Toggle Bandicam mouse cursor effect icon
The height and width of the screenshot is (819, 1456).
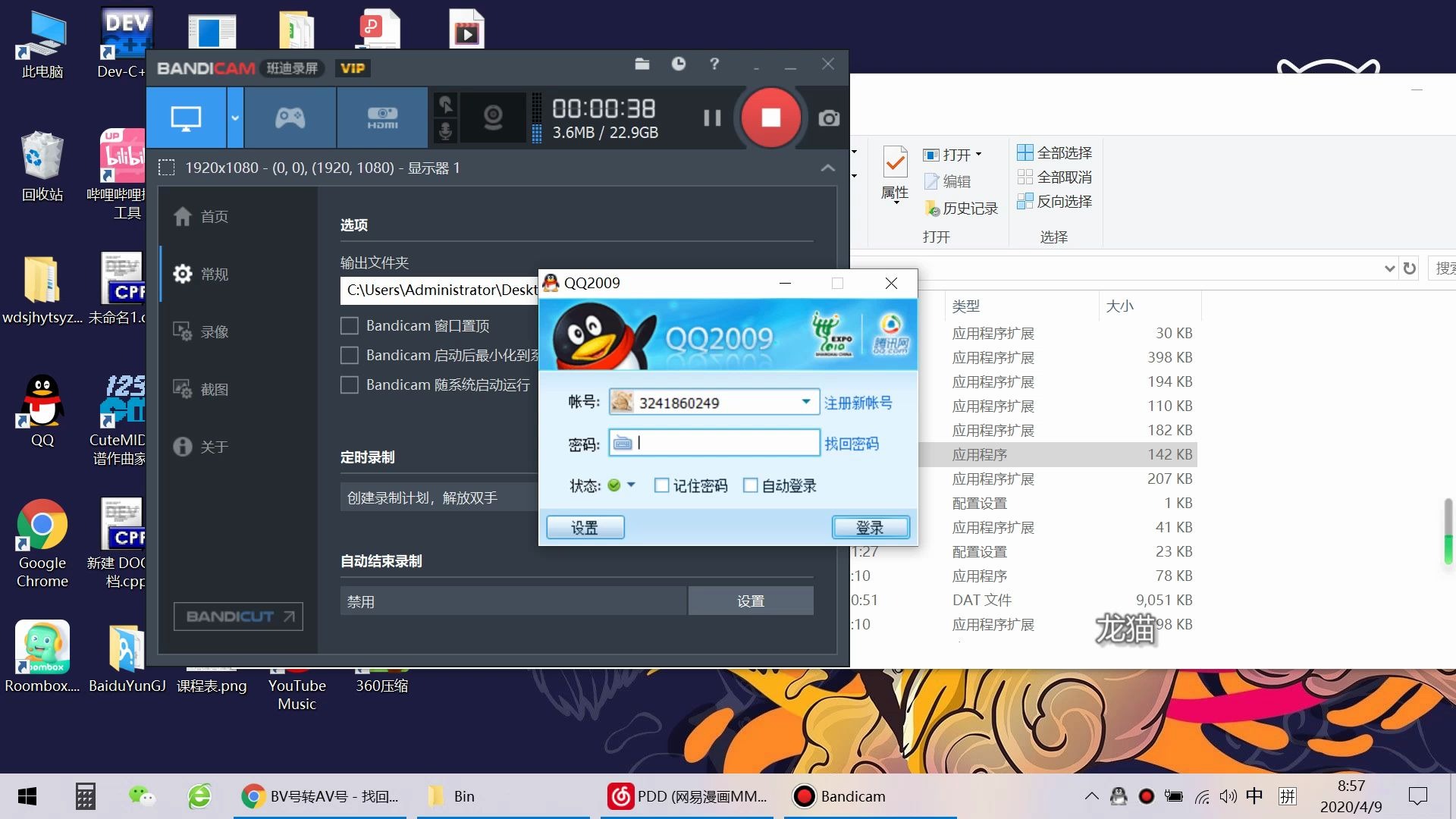click(446, 105)
